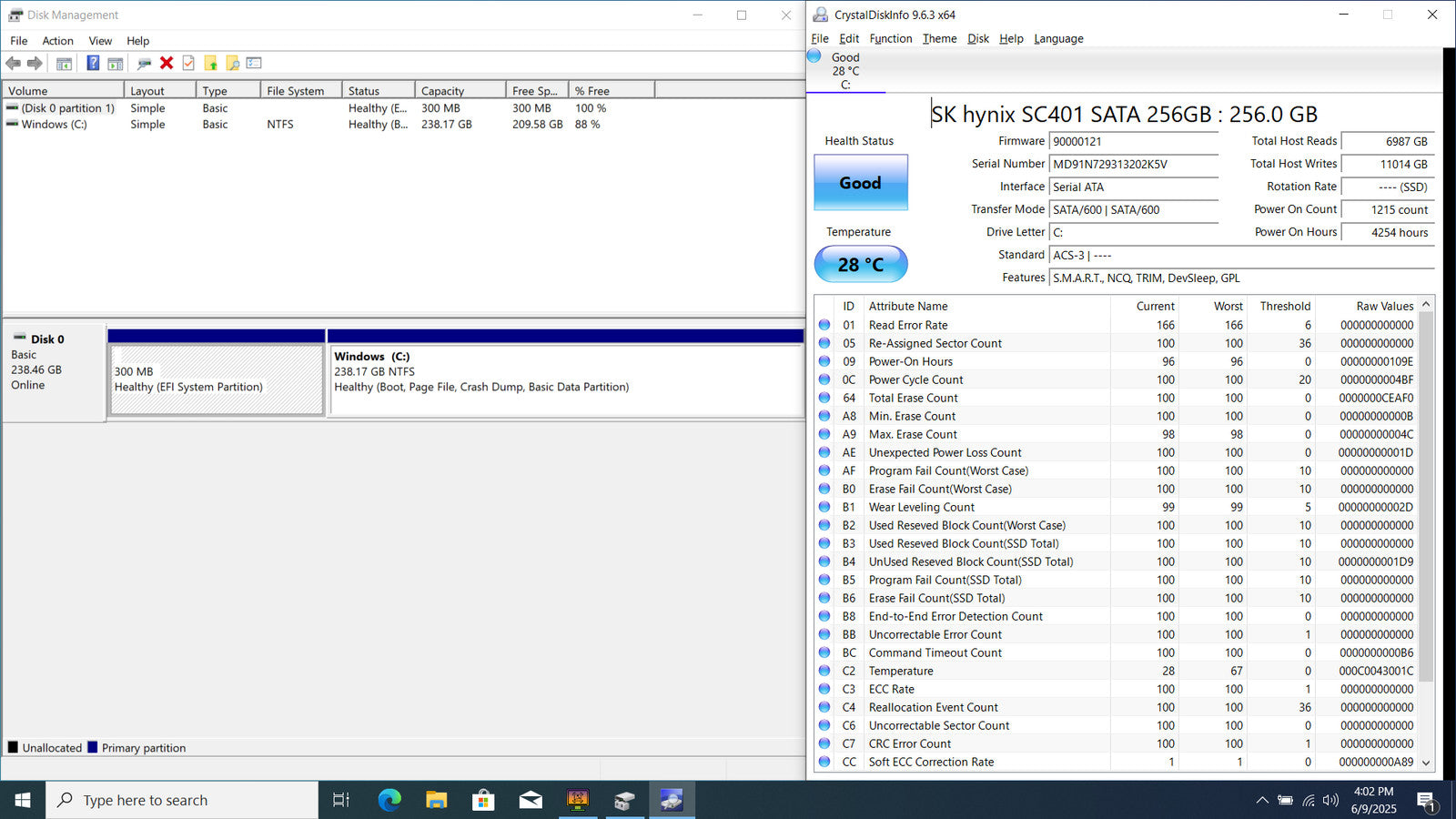
Task: Toggle the action pane toolbar icon
Action: pyautogui.click(x=116, y=64)
